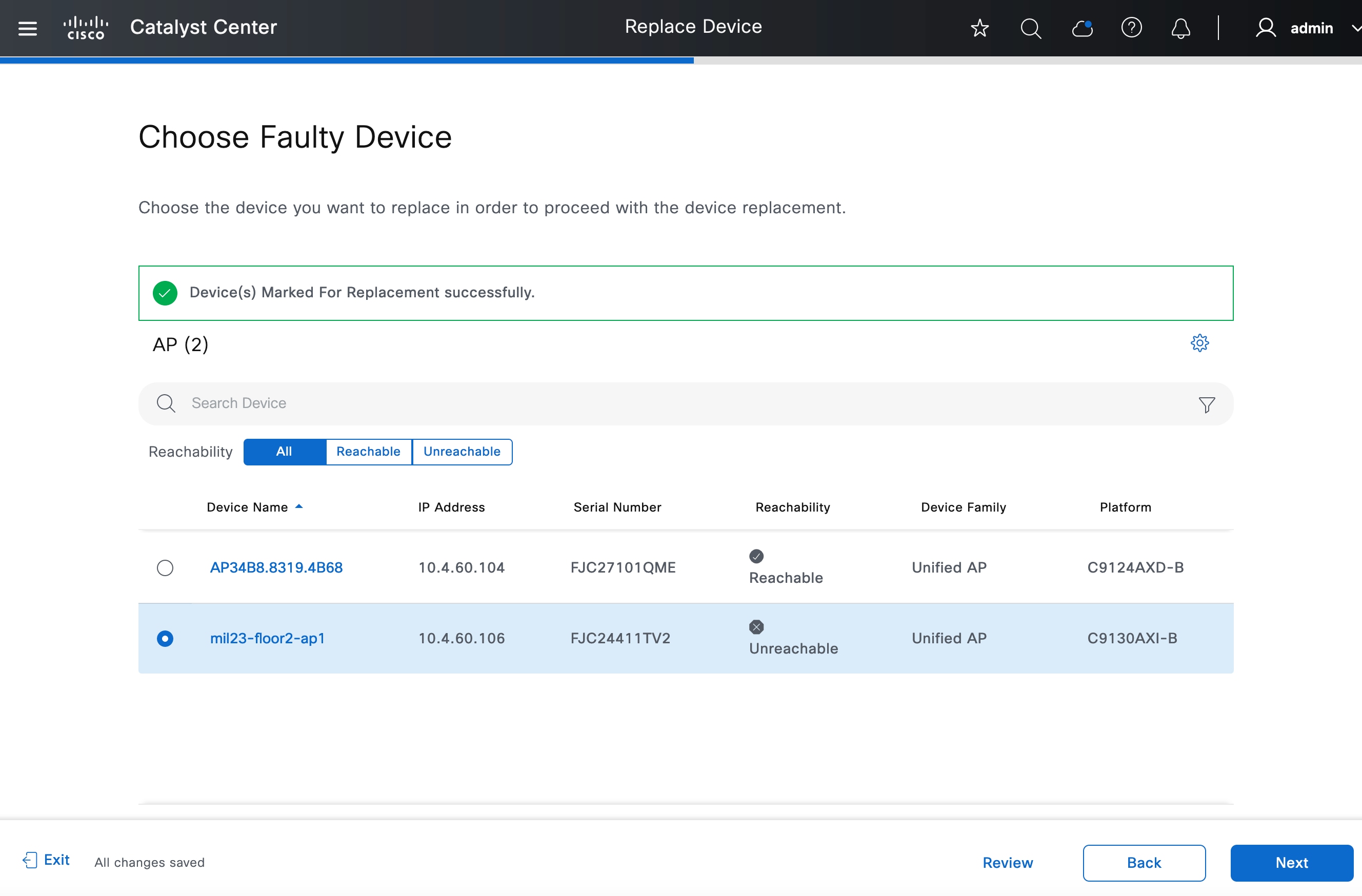Click the Next button

click(x=1291, y=863)
